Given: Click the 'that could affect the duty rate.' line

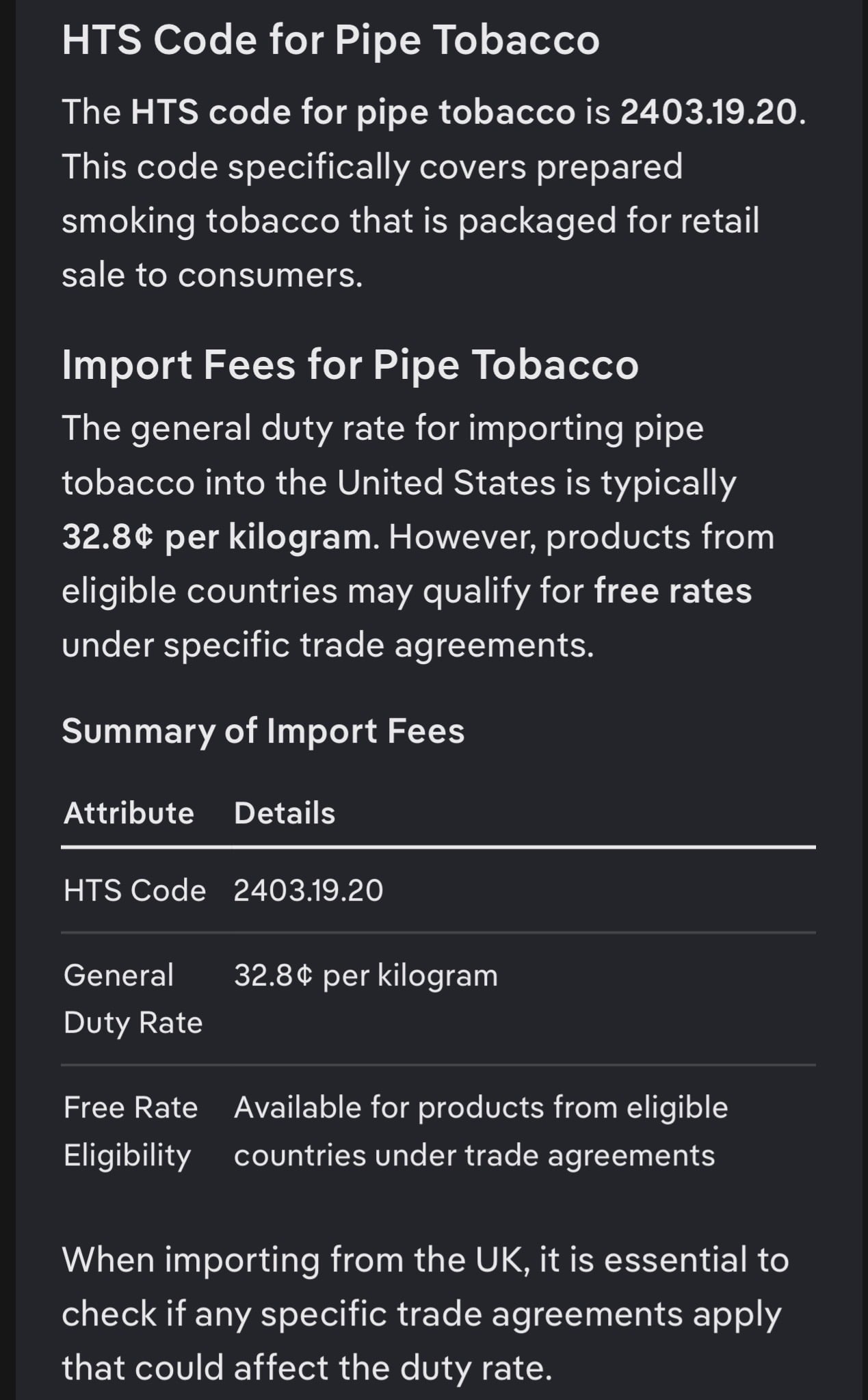Looking at the screenshot, I should pos(306,1368).
